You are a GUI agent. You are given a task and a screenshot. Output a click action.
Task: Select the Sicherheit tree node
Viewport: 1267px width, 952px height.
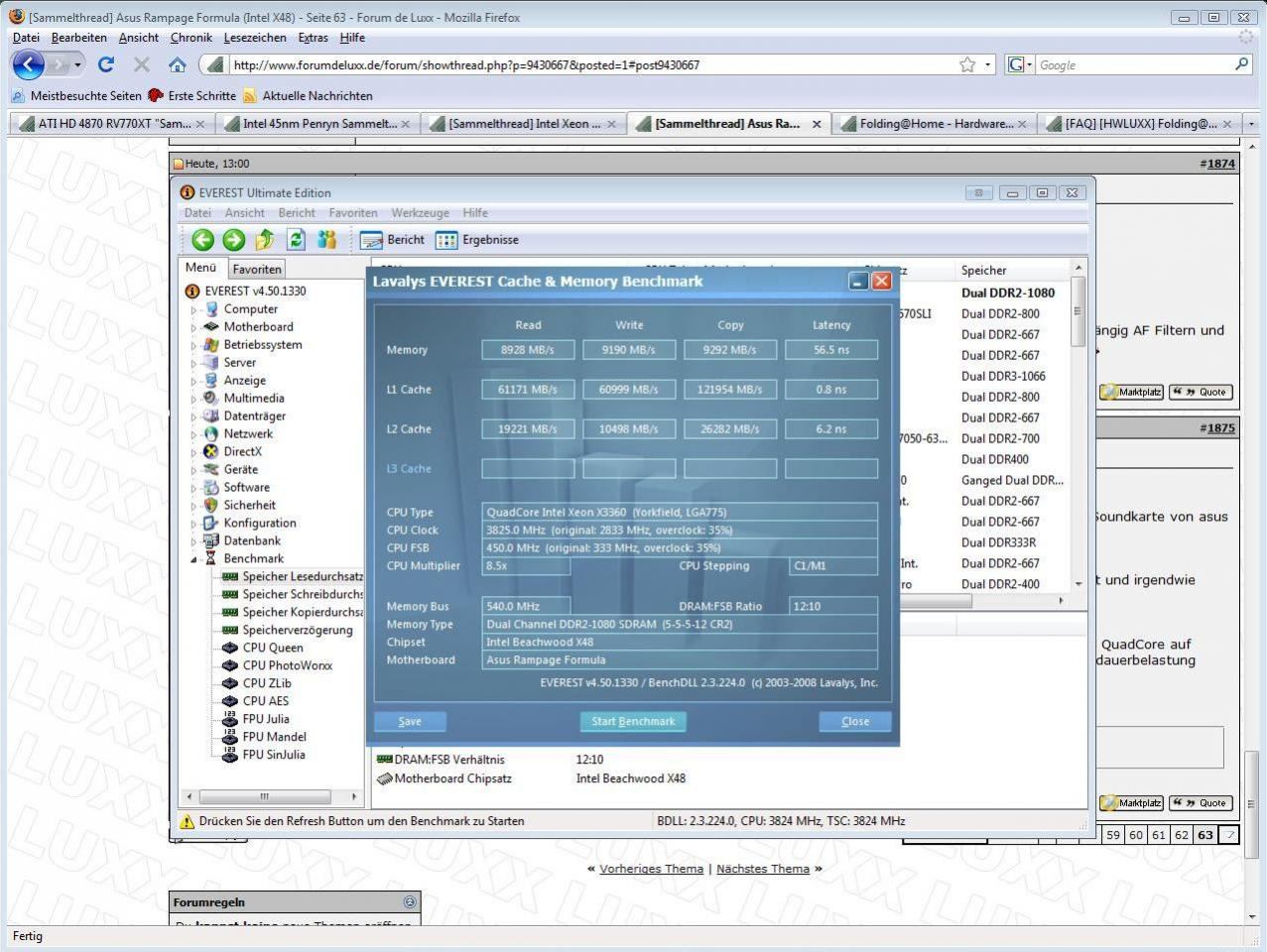coord(250,505)
